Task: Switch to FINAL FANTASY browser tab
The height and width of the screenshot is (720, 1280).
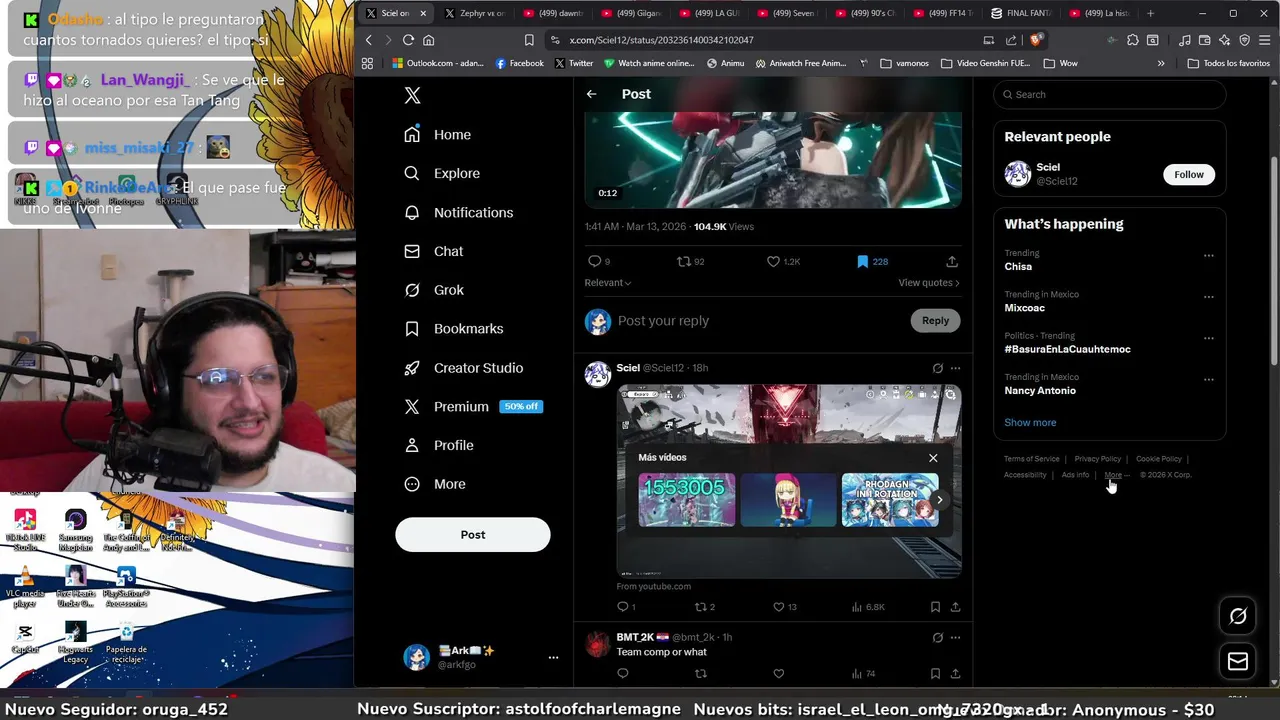Action: [1022, 13]
